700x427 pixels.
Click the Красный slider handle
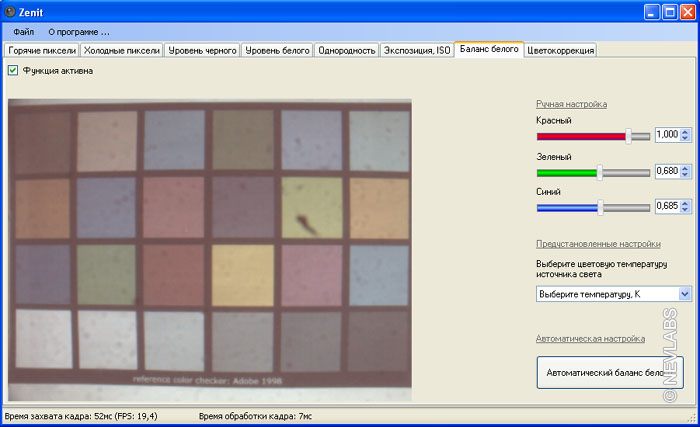coord(629,136)
